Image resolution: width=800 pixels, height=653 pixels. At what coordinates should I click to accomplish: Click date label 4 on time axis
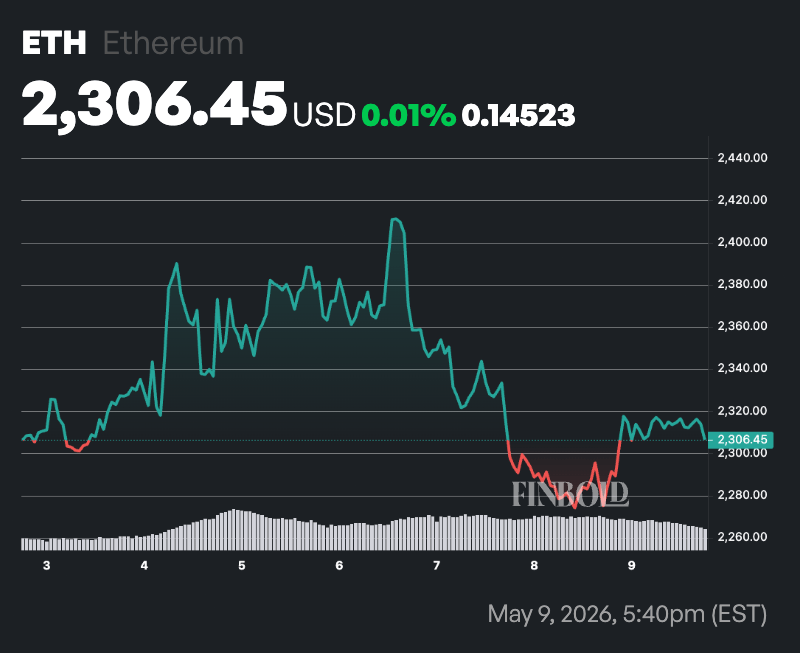click(x=144, y=565)
